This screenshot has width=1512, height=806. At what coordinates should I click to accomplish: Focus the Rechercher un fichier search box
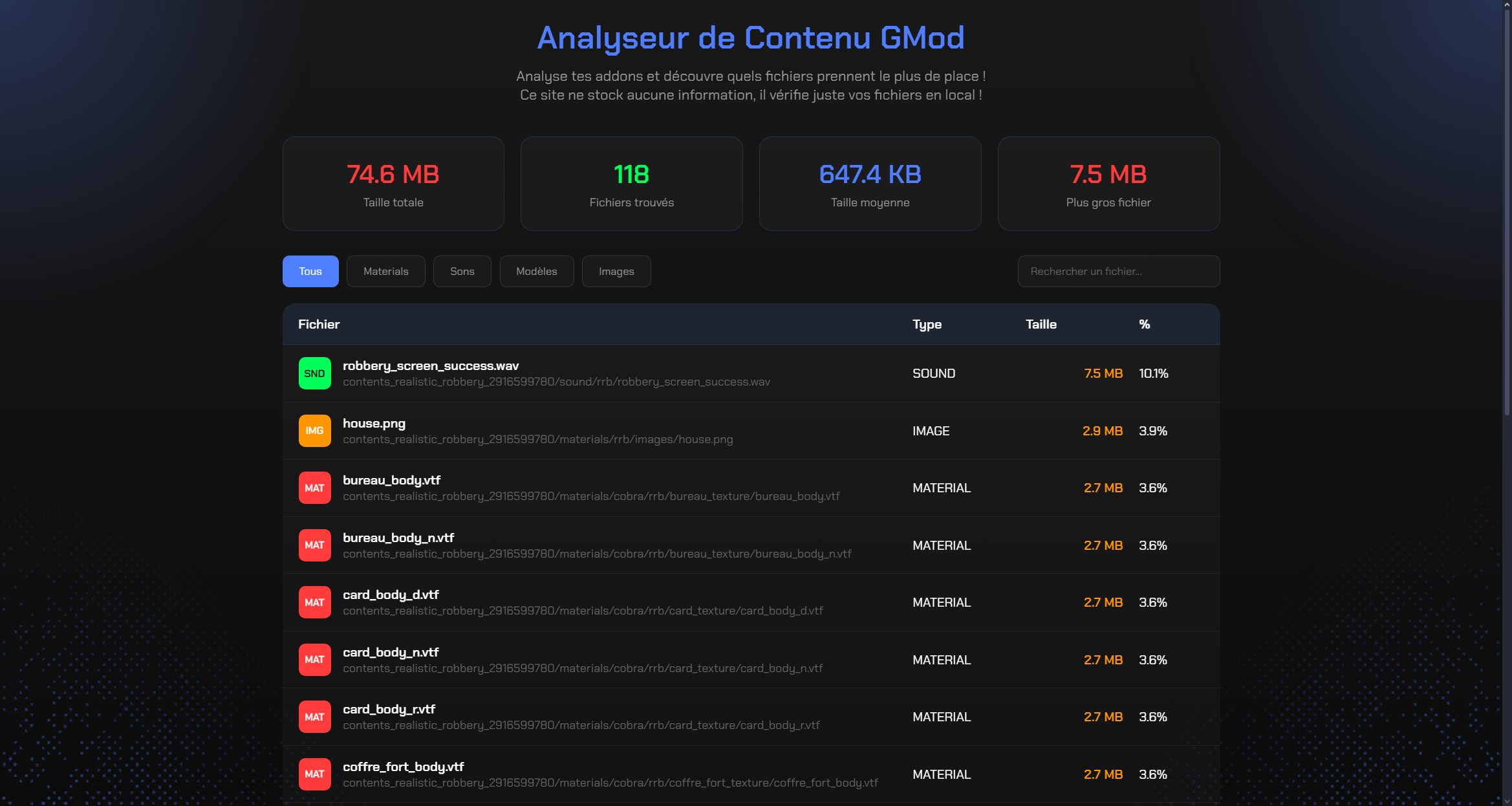1119,271
